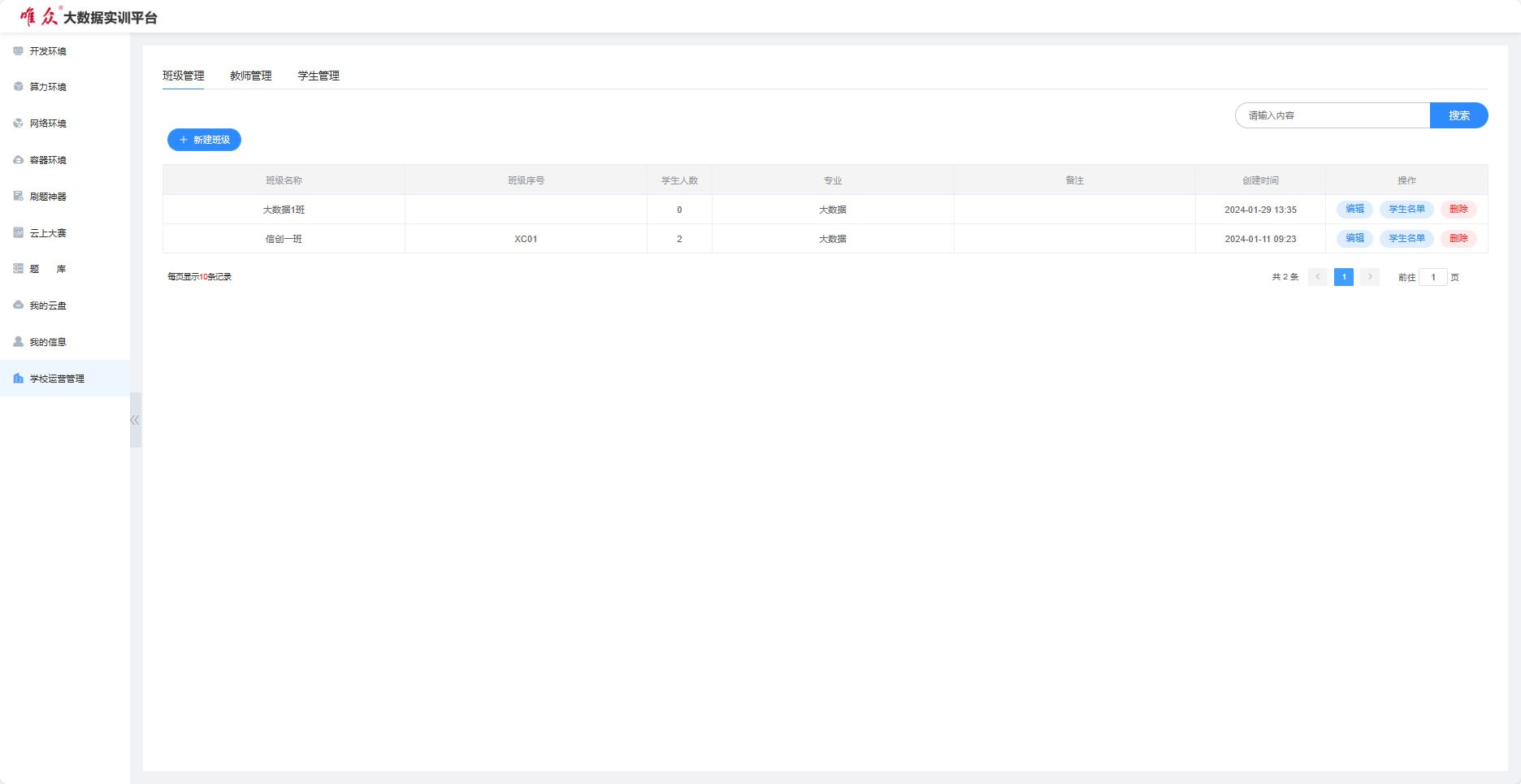Viewport: 1521px width, 784px height.
Task: Click the 开发环境 sidebar icon
Action: point(18,51)
